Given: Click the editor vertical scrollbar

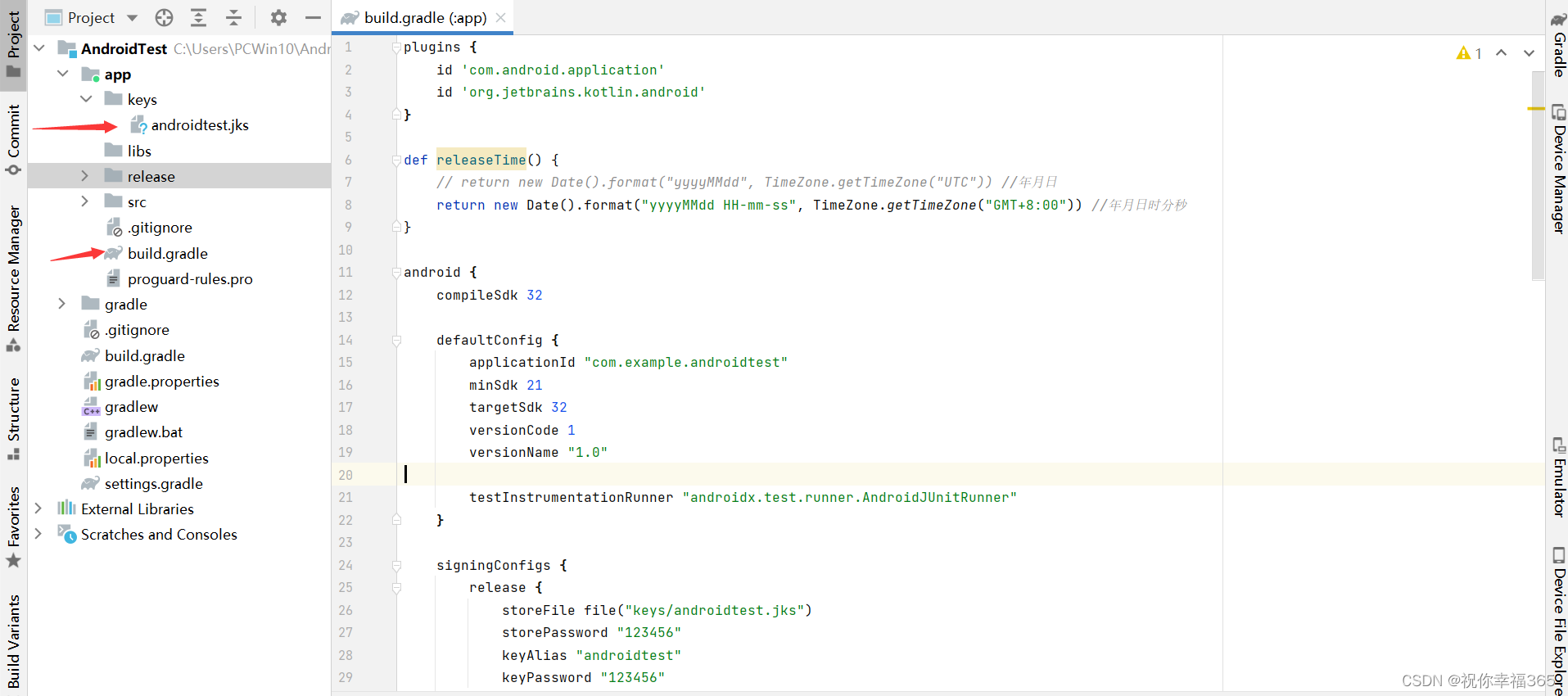Looking at the screenshot, I should click(1537, 175).
